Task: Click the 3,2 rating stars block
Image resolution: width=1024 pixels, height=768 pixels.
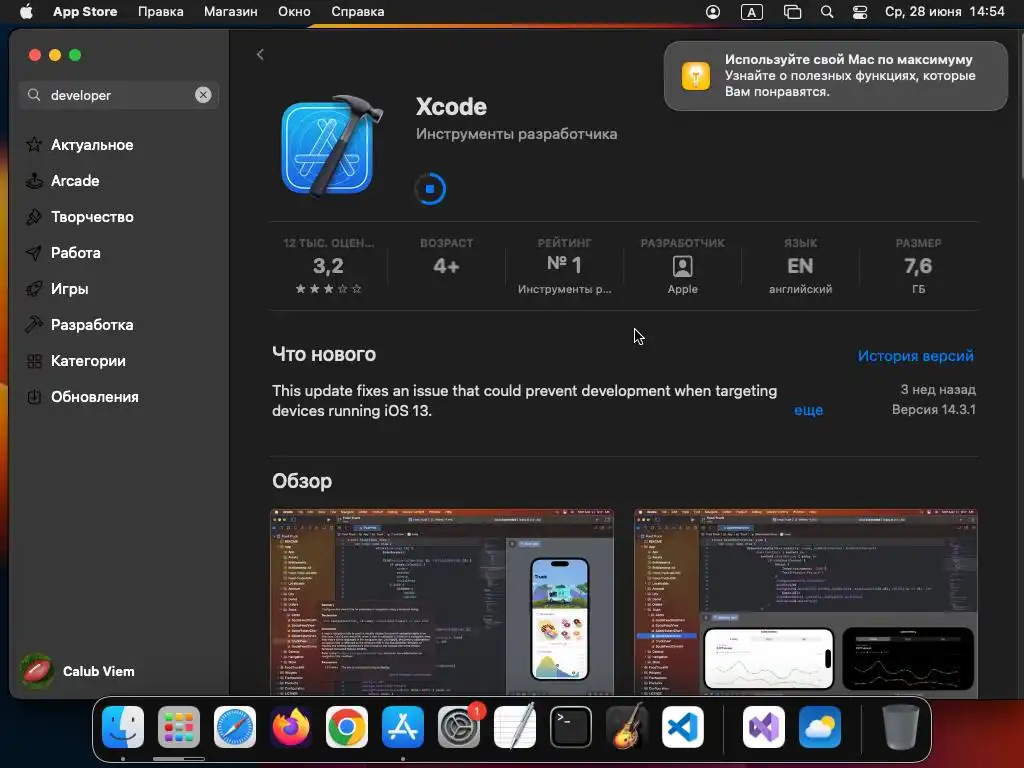Action: pyautogui.click(x=328, y=266)
